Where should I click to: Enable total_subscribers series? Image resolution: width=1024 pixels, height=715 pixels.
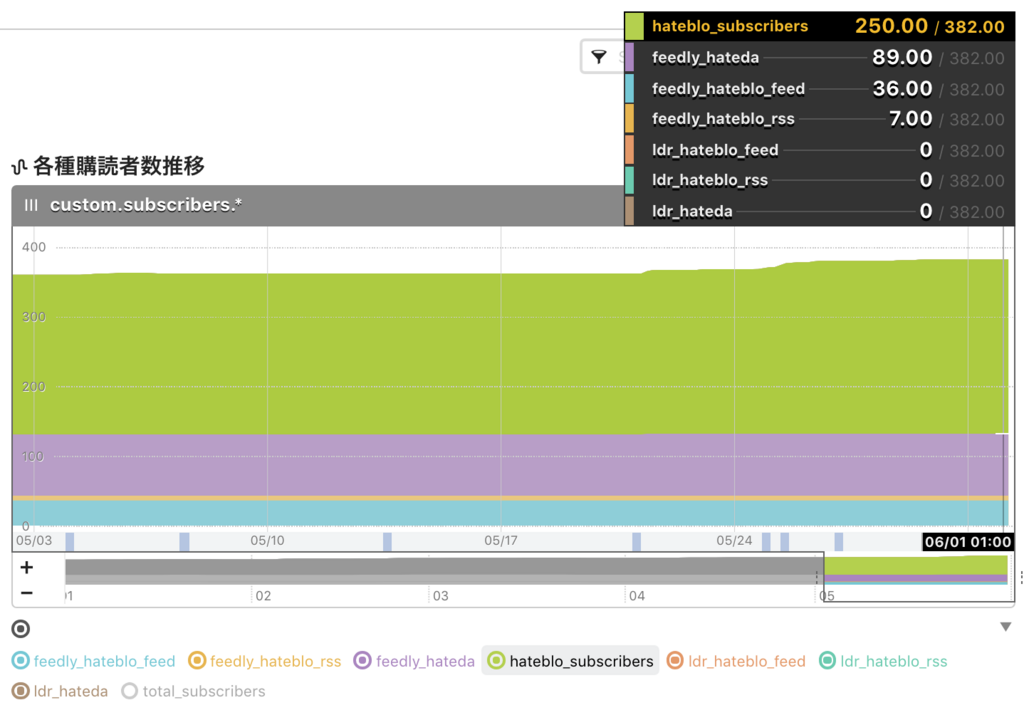click(x=193, y=691)
